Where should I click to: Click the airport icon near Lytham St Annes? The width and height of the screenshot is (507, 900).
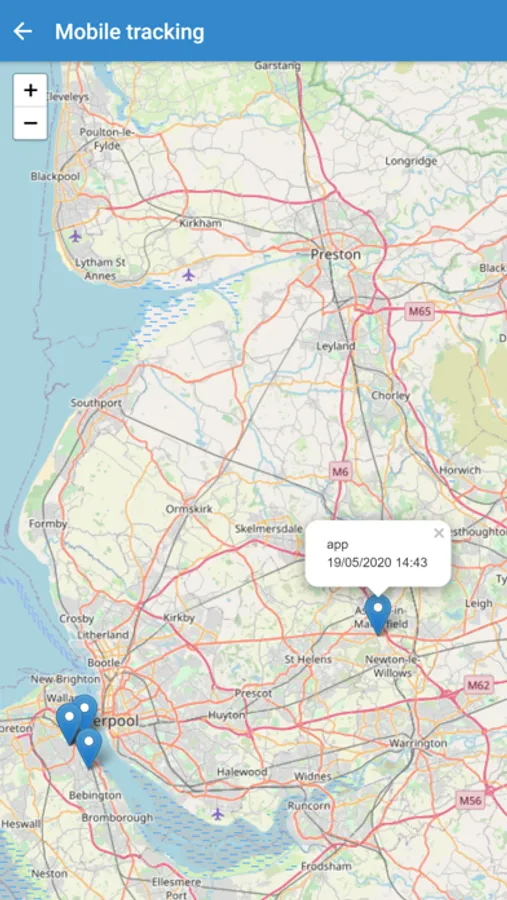click(189, 275)
